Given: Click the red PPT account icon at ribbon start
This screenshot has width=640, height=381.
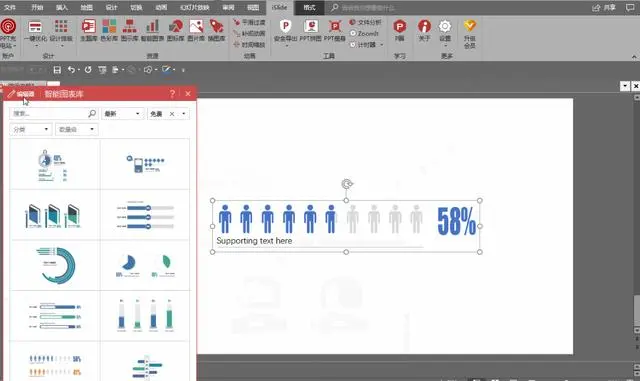Looking at the screenshot, I should tap(8, 26).
